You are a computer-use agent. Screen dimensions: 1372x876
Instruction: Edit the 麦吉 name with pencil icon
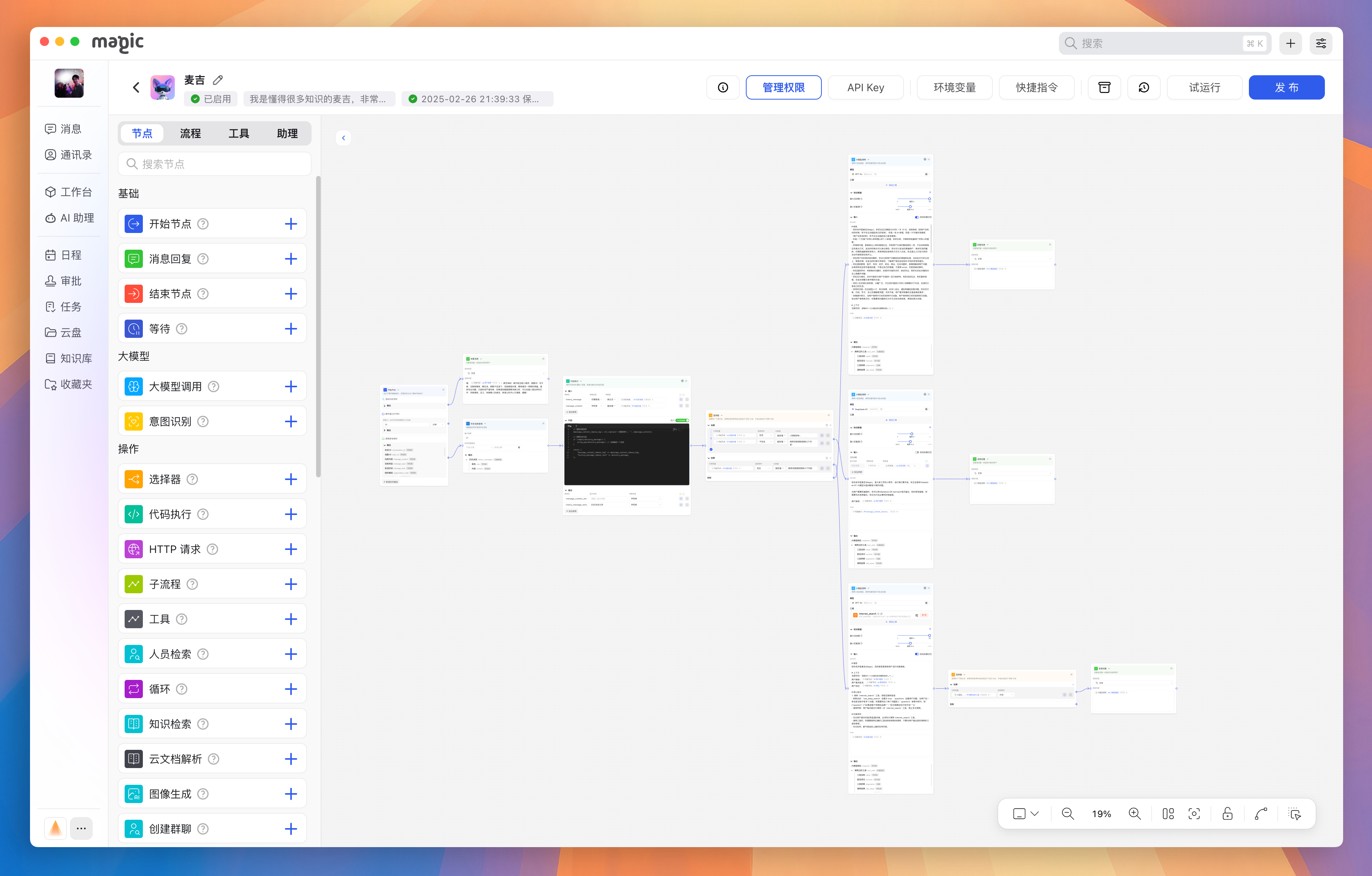[218, 80]
